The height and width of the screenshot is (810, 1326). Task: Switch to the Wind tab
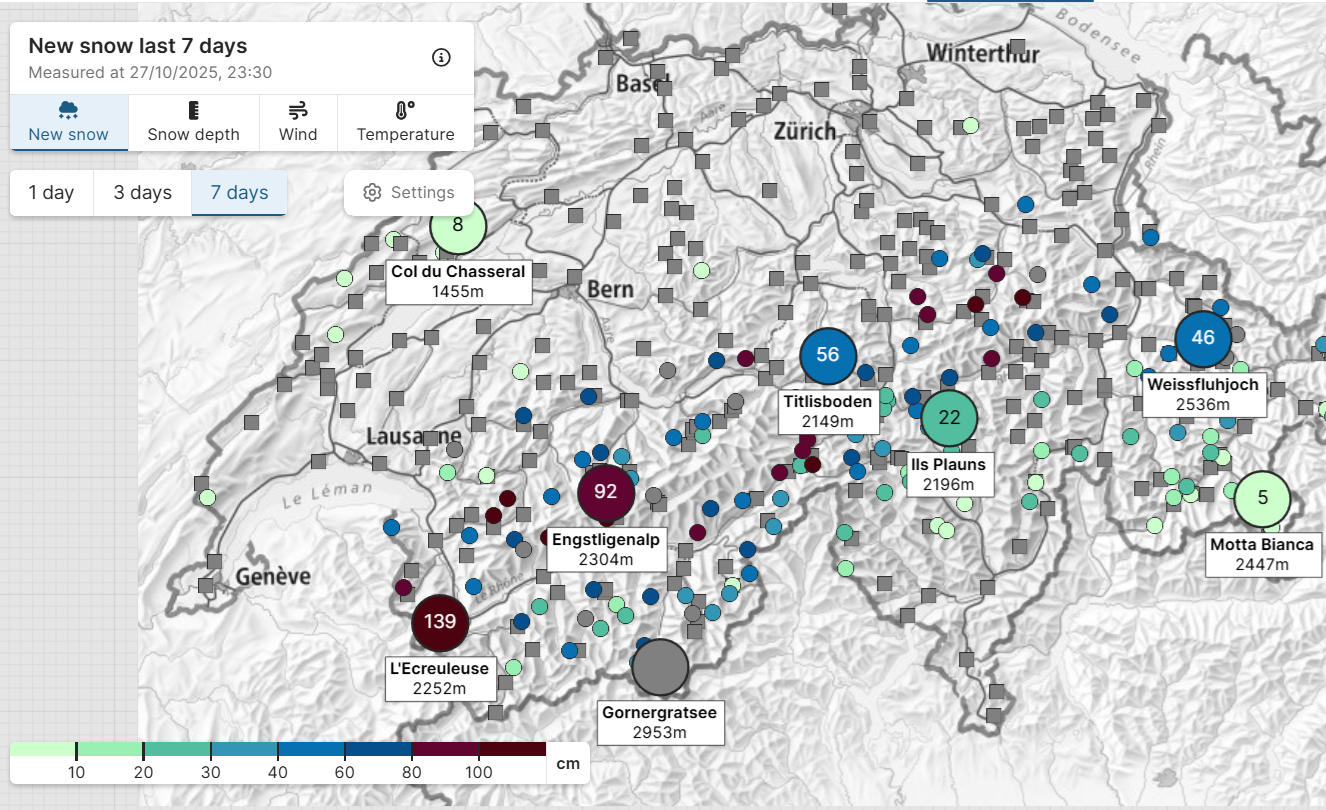[x=298, y=123]
